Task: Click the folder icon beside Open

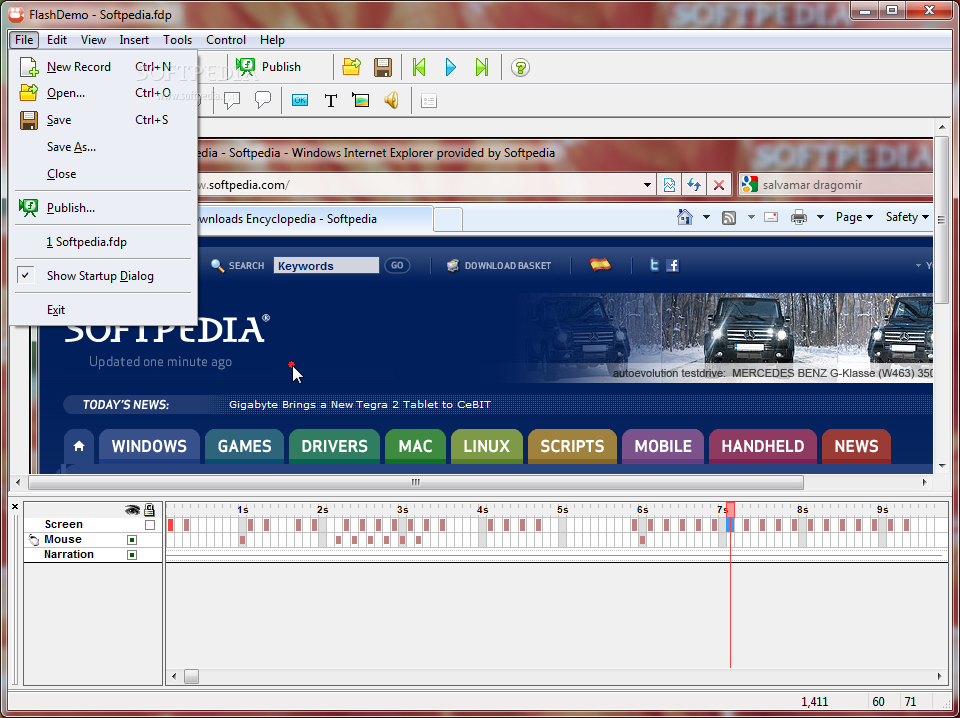Action: pyautogui.click(x=29, y=93)
